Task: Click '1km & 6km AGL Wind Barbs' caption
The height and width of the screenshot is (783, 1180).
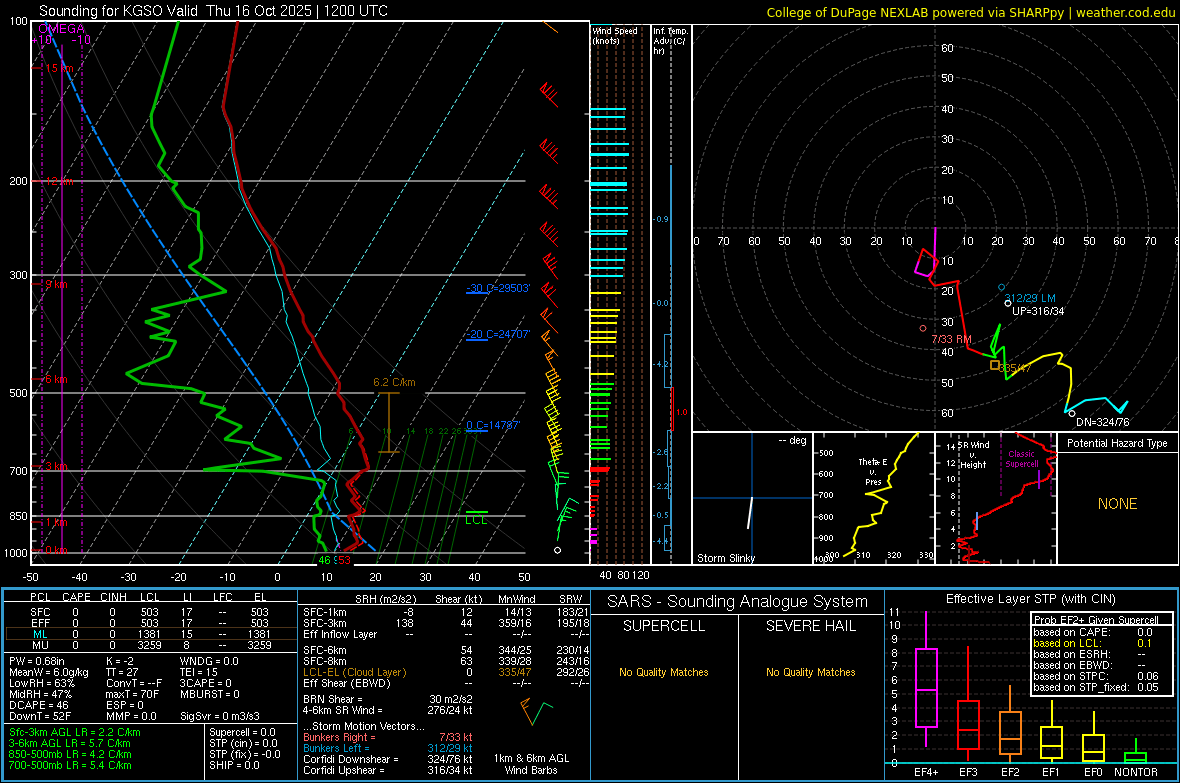Action: pyautogui.click(x=531, y=764)
